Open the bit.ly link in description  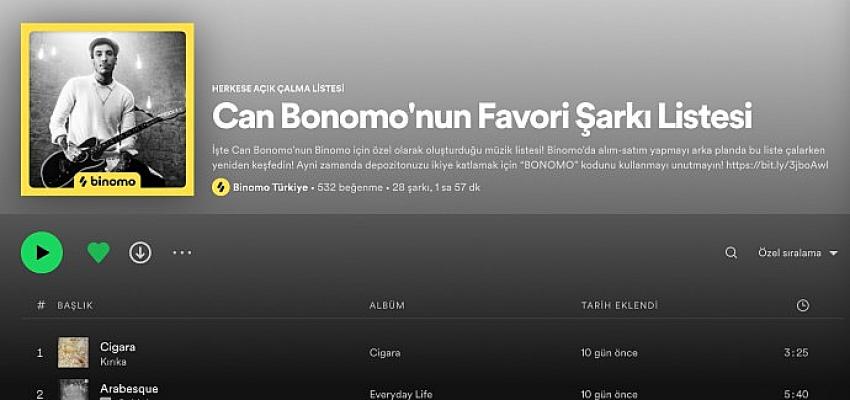tap(778, 165)
